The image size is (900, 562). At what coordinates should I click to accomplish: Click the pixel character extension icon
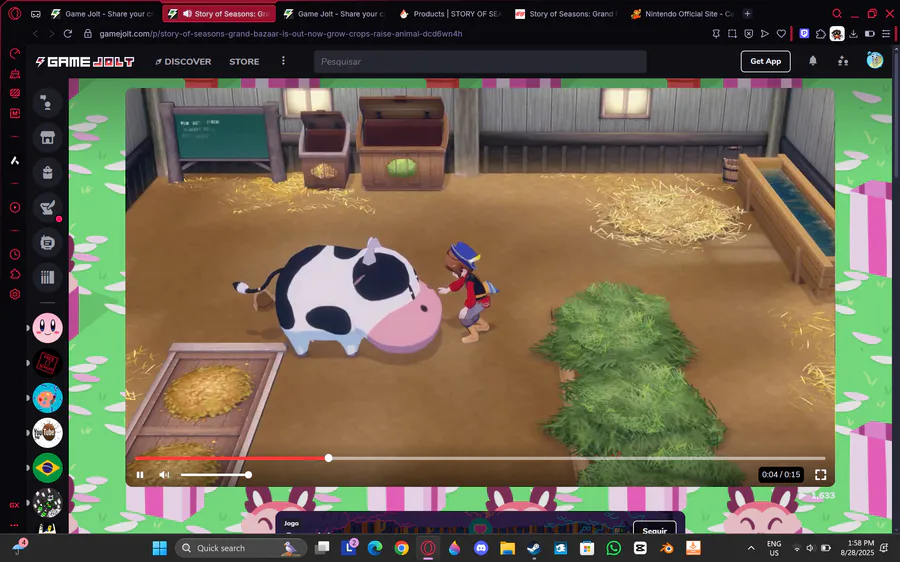click(837, 34)
